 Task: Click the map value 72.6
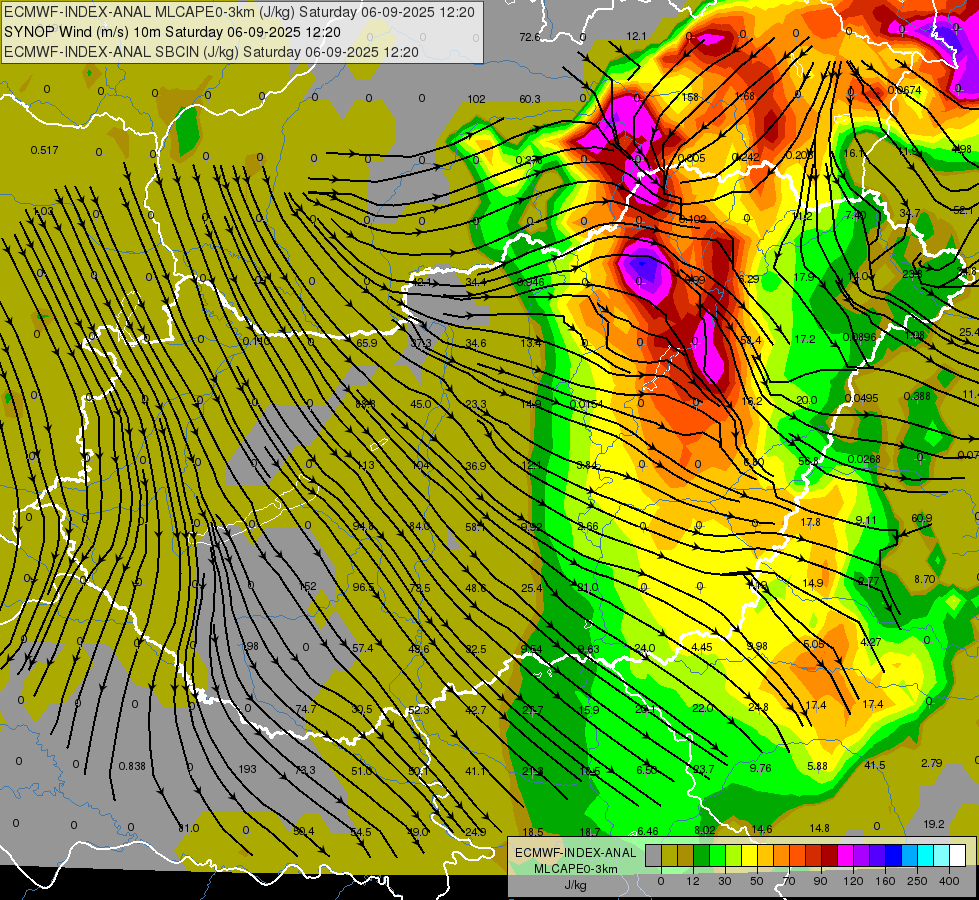click(x=529, y=37)
